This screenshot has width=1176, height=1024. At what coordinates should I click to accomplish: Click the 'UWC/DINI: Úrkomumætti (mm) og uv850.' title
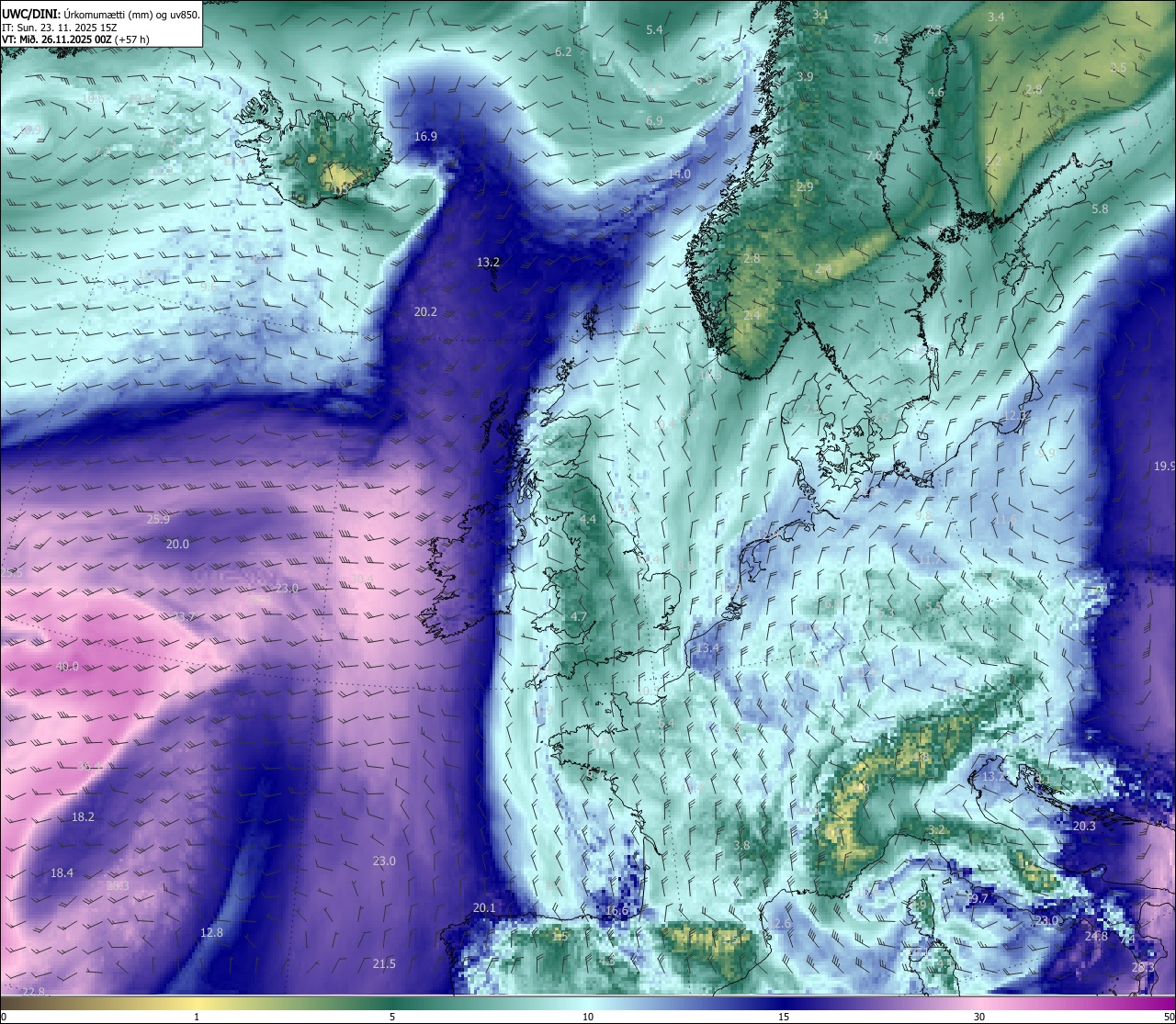tap(101, 14)
